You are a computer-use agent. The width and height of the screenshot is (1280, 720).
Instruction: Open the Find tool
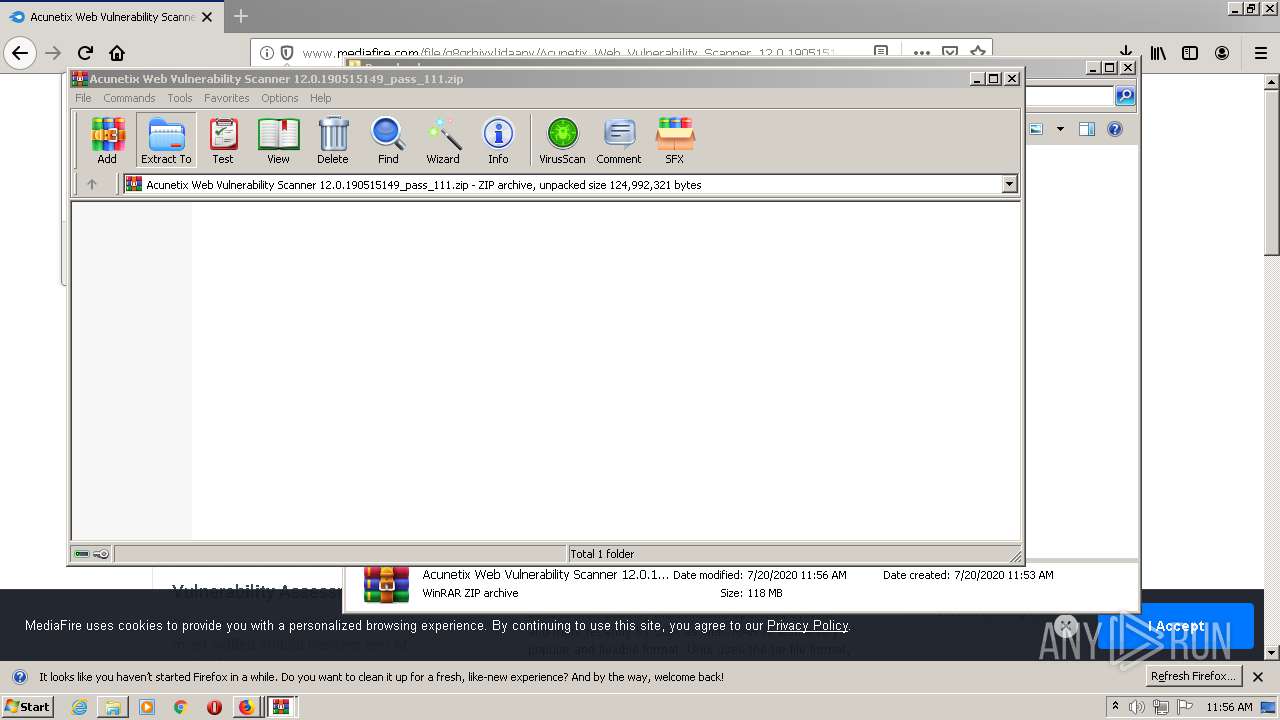click(x=388, y=140)
